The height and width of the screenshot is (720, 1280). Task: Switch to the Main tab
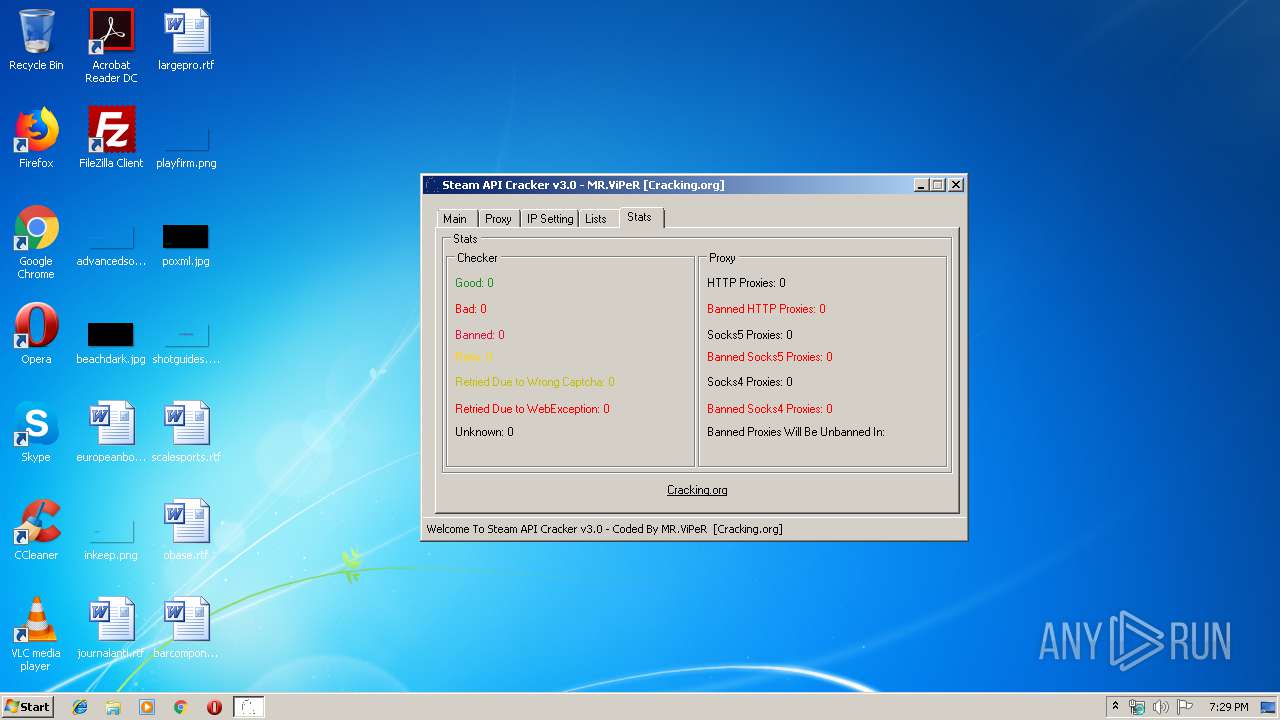coord(455,219)
